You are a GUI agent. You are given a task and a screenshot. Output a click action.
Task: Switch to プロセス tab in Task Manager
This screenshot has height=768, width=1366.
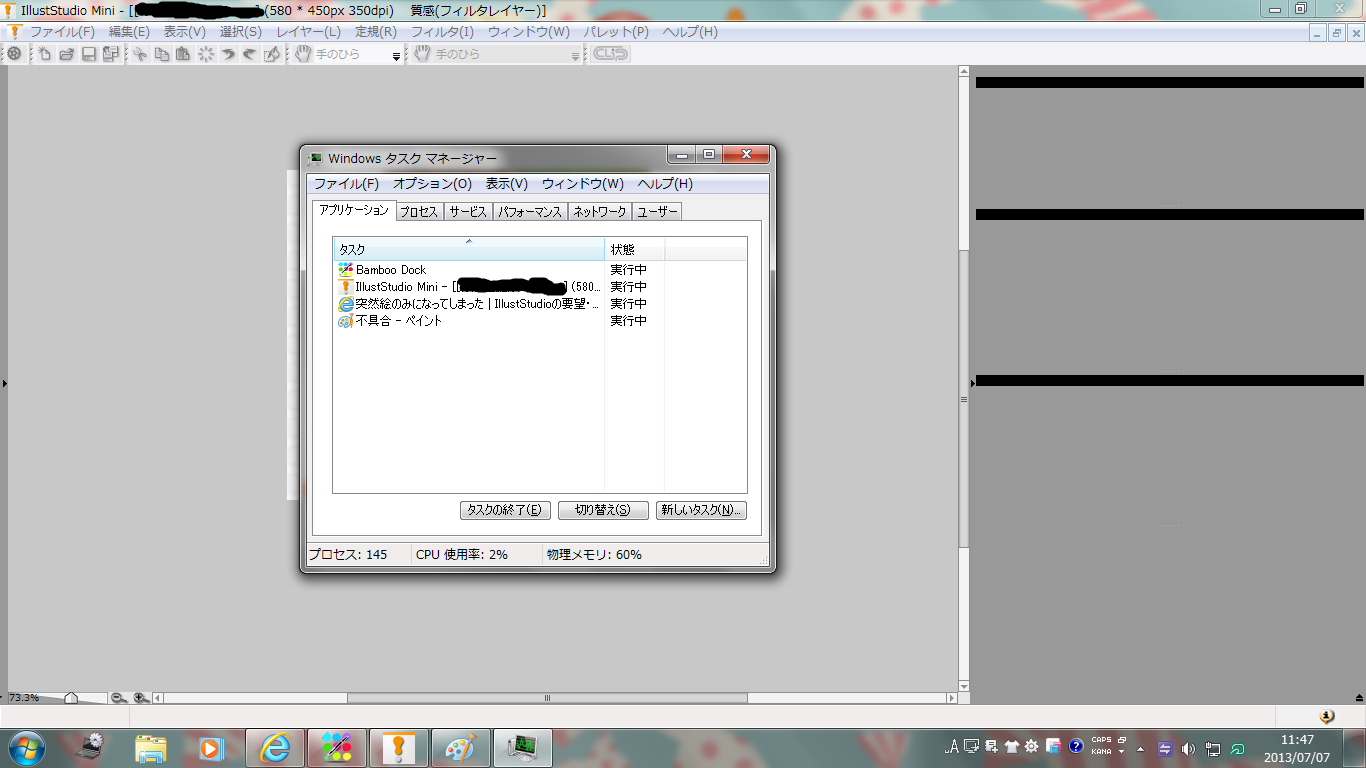419,212
